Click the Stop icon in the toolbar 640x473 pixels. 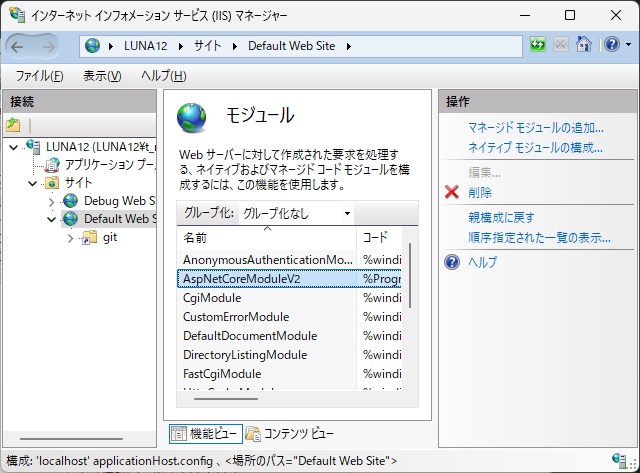point(561,44)
